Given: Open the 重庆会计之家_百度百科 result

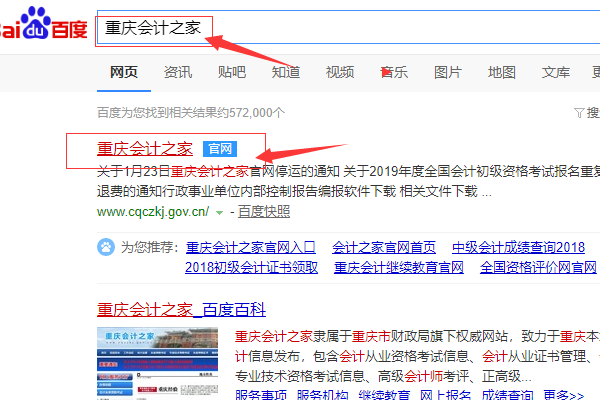Looking at the screenshot, I should point(181,310).
